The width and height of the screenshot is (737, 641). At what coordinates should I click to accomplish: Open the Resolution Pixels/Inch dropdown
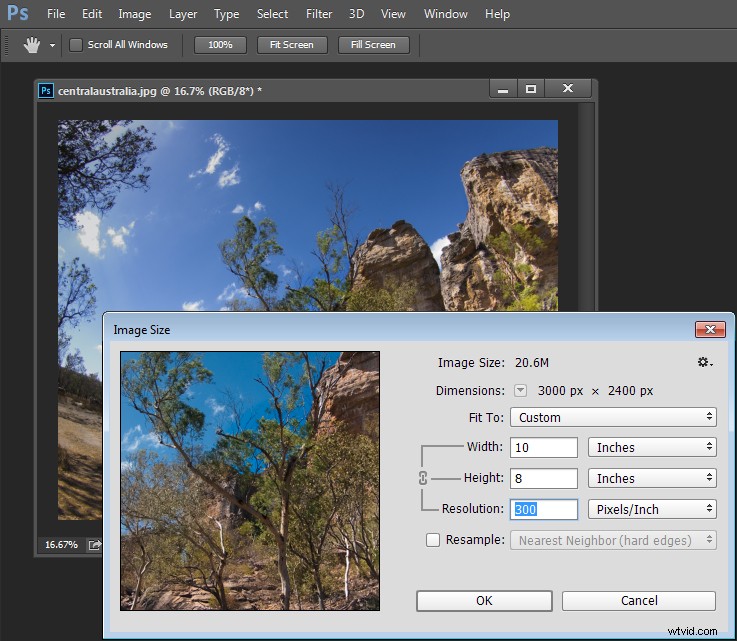point(652,509)
